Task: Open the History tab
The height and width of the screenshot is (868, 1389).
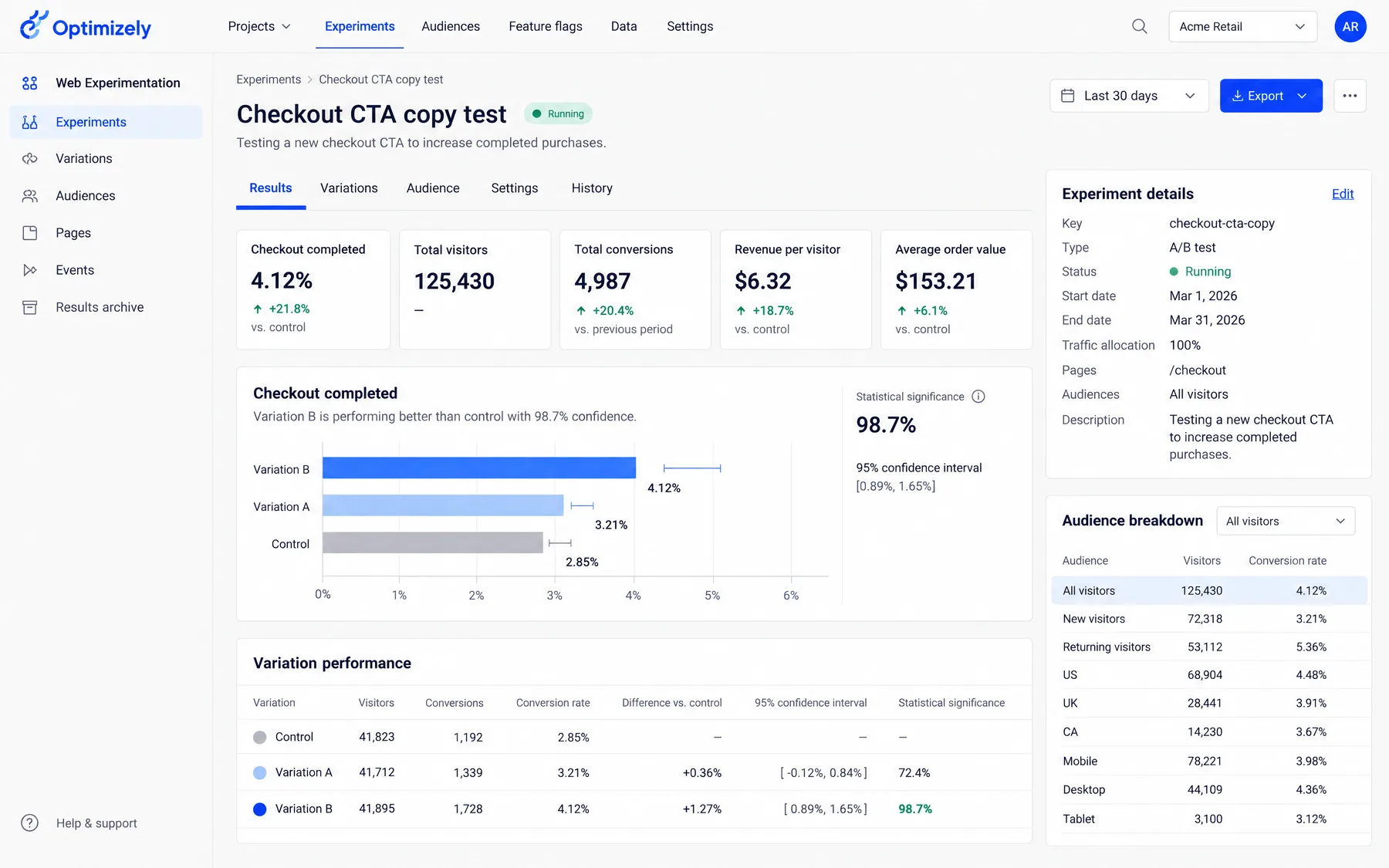Action: [x=592, y=188]
